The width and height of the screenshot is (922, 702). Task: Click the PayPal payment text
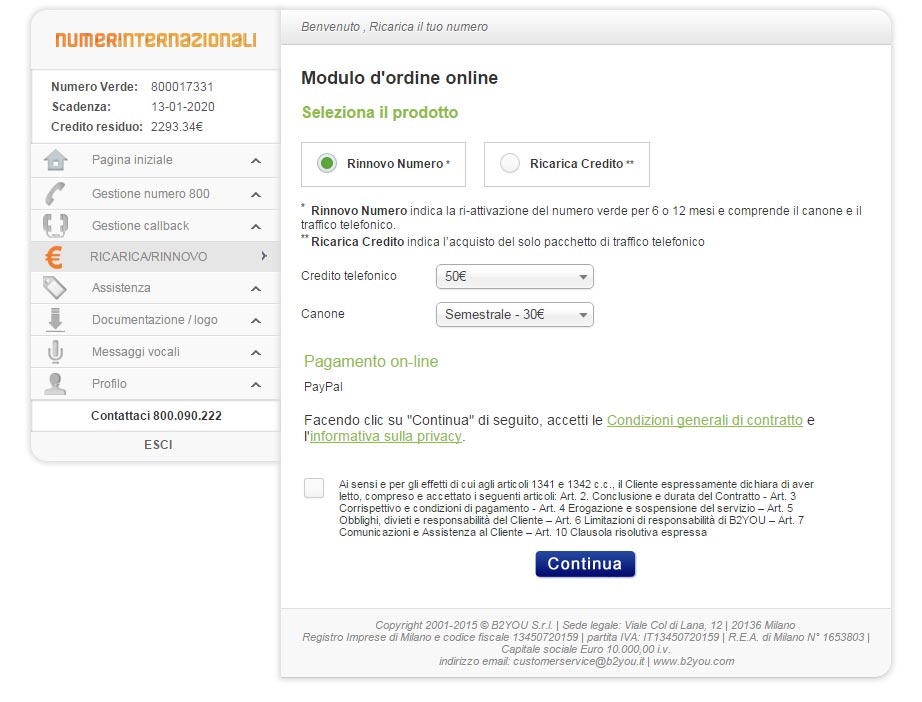(x=323, y=387)
